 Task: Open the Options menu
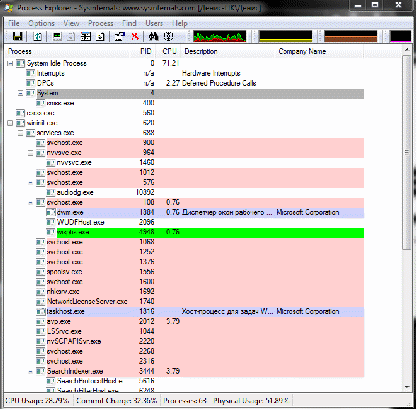pos(41,23)
